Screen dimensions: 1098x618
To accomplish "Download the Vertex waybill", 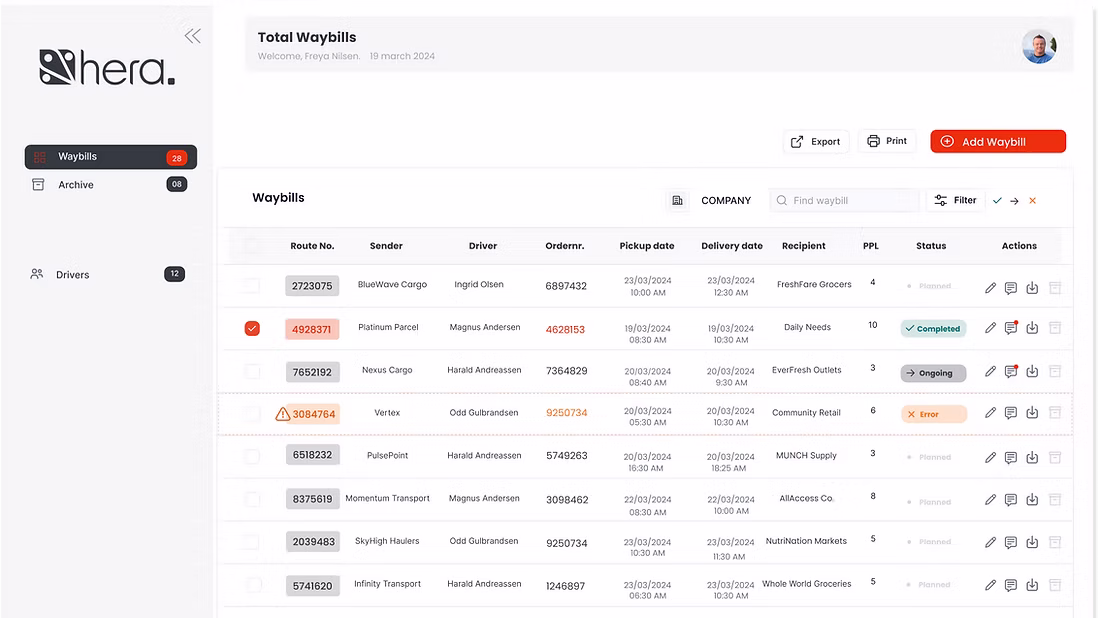I will [1032, 413].
